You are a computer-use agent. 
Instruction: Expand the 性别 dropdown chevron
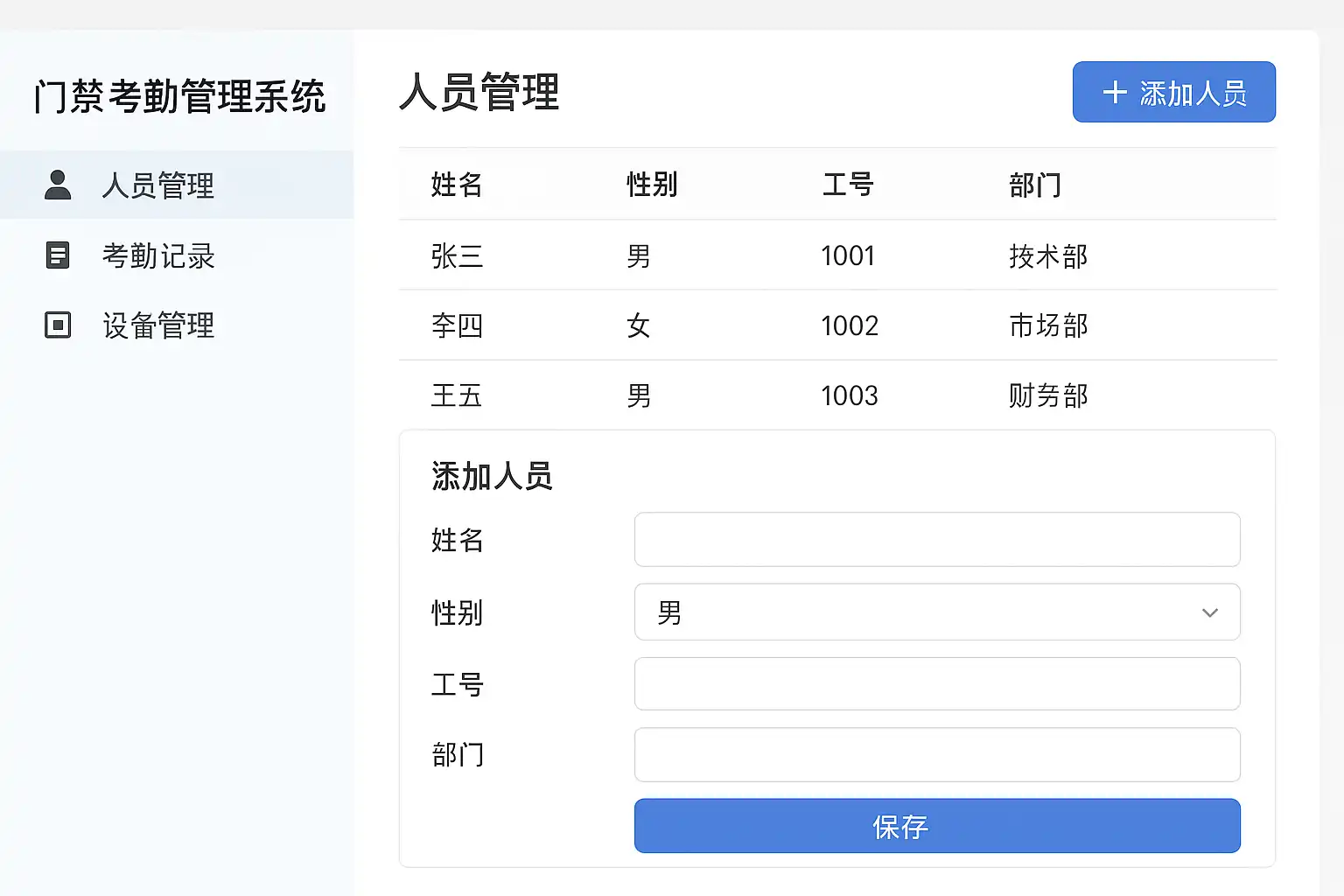tap(1210, 612)
